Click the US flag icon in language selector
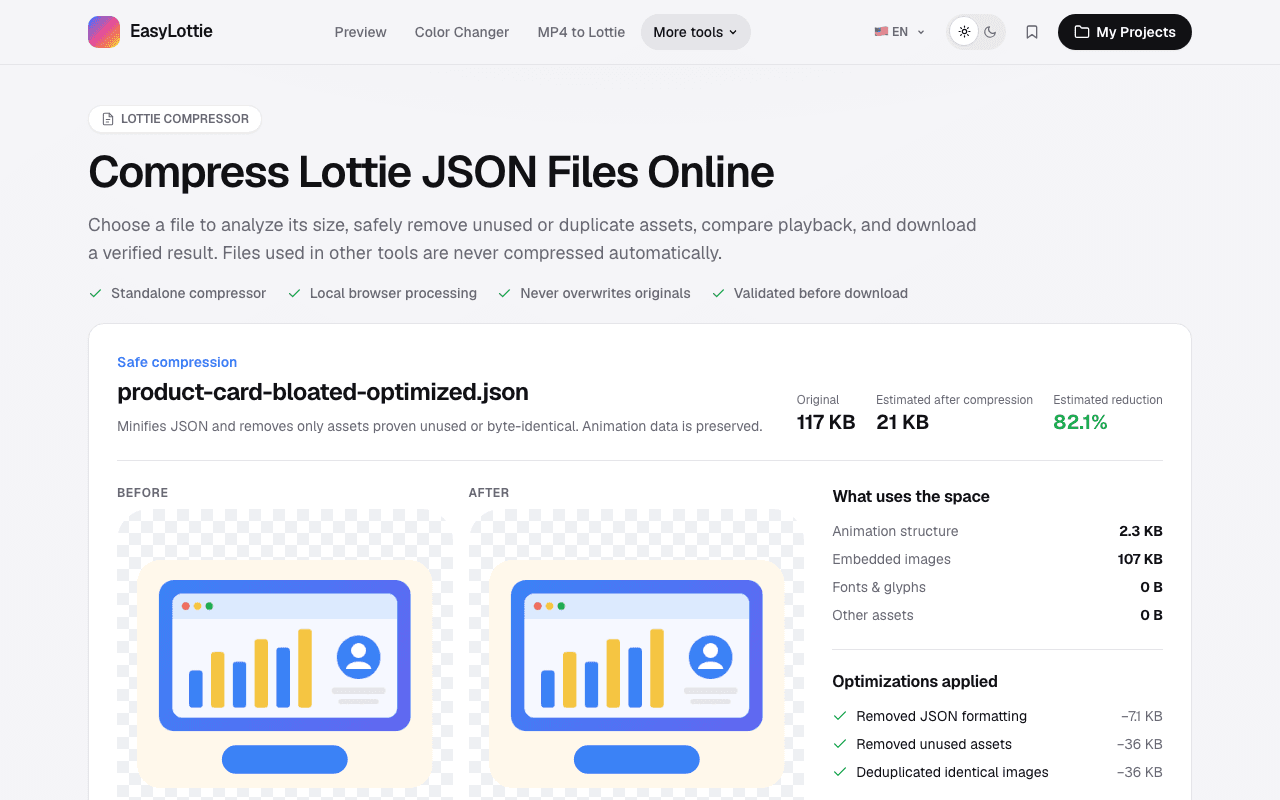Image resolution: width=1280 pixels, height=800 pixels. 881,32
